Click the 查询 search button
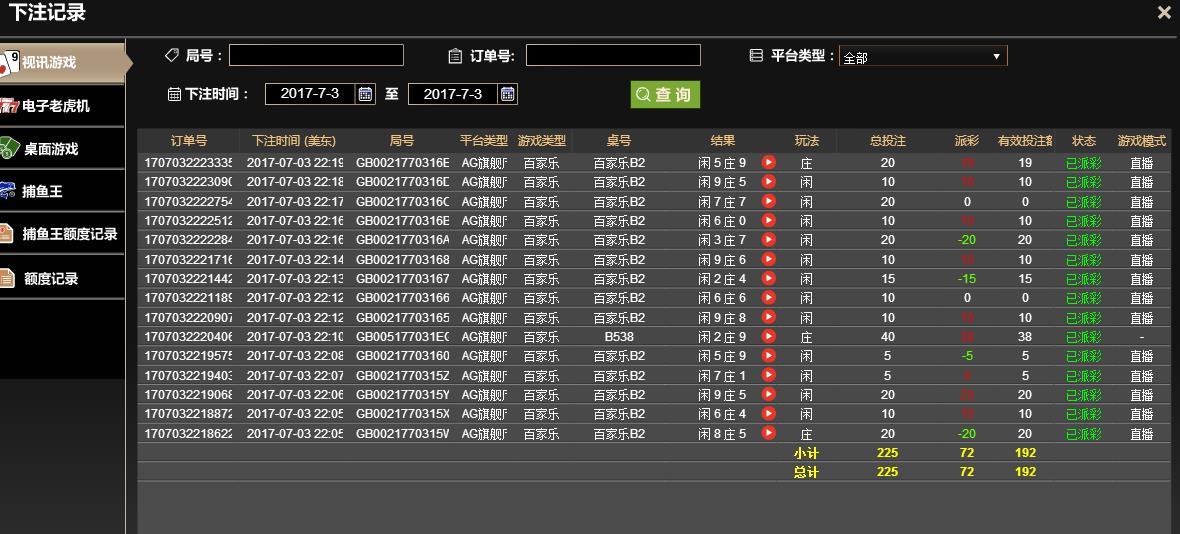Screen dimensions: 1180x534 [x=665, y=95]
